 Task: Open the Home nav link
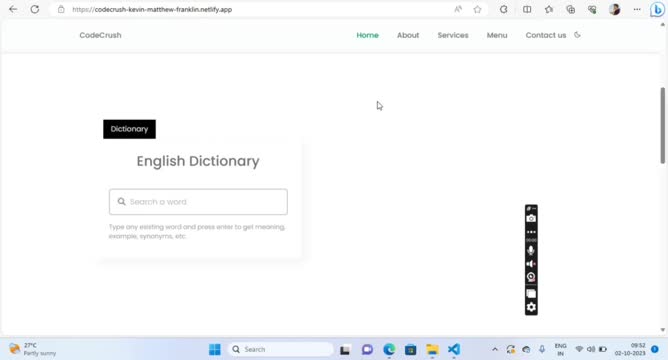click(x=367, y=35)
